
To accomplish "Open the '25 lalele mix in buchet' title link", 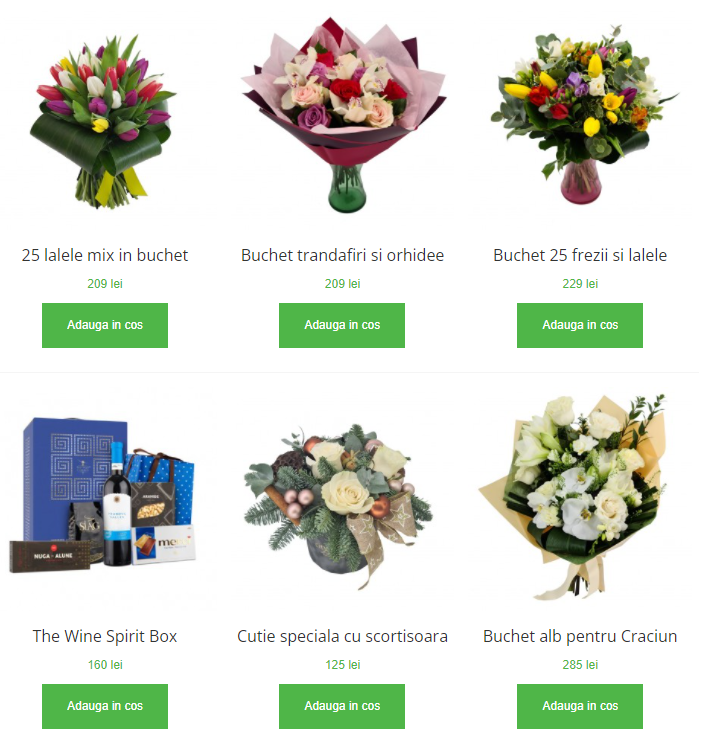I will click(105, 255).
